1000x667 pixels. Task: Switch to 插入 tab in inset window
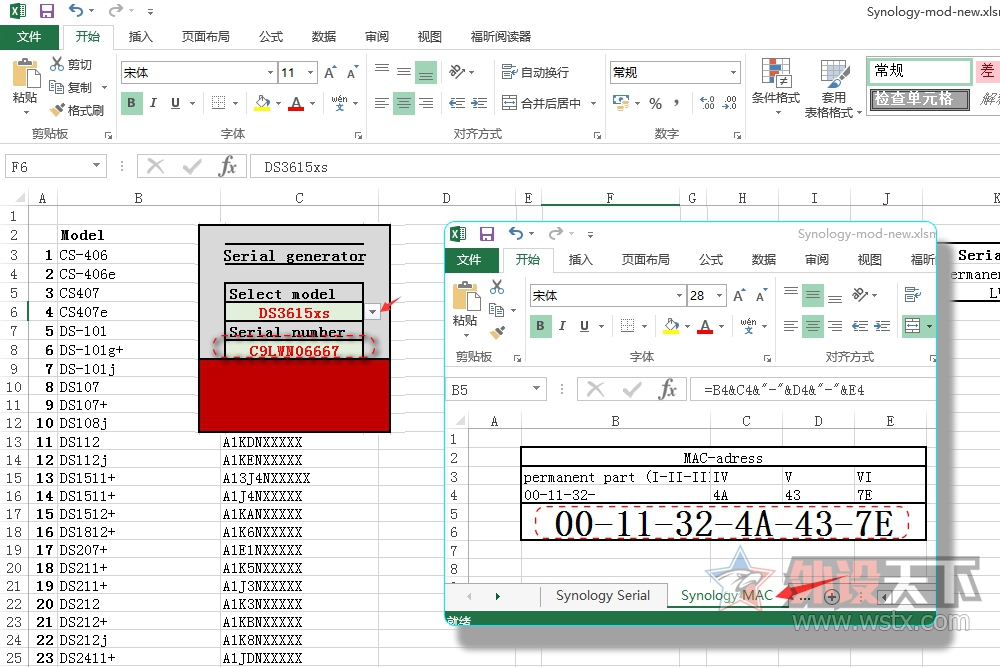click(x=580, y=260)
